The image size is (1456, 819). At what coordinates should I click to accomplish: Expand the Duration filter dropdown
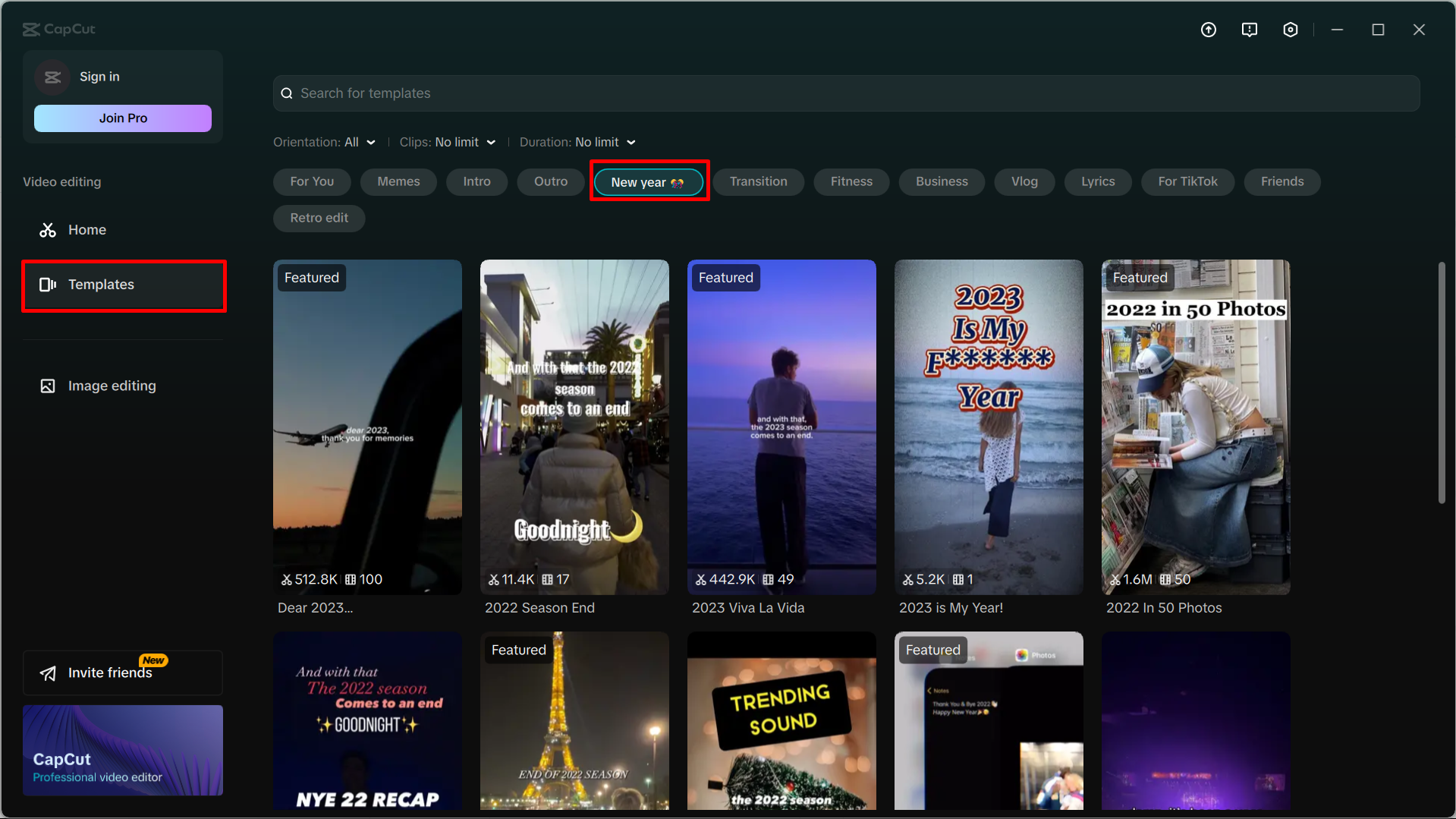630,142
